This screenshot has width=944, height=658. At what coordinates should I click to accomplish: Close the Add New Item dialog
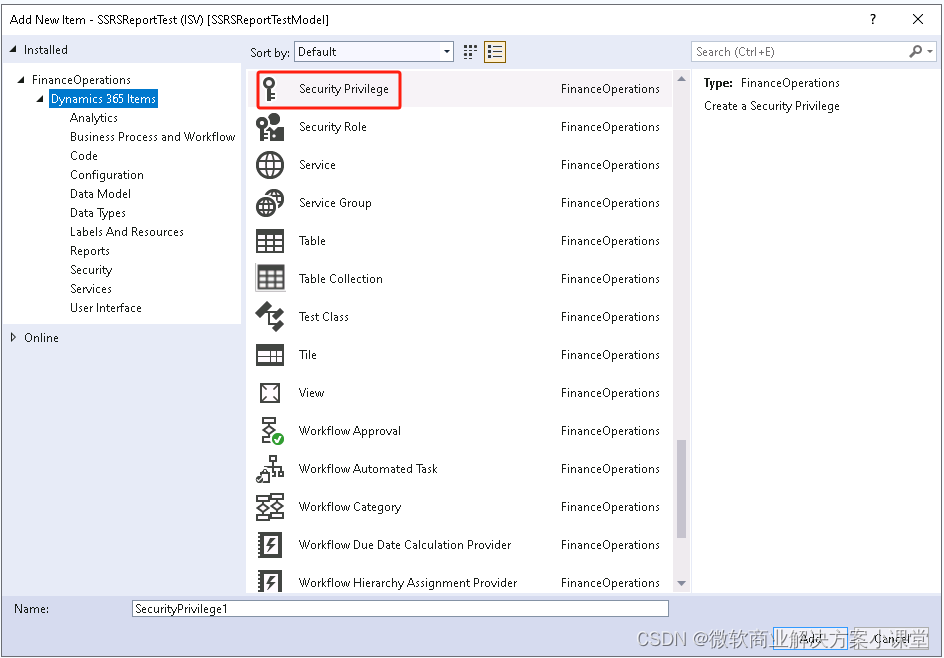(x=918, y=19)
